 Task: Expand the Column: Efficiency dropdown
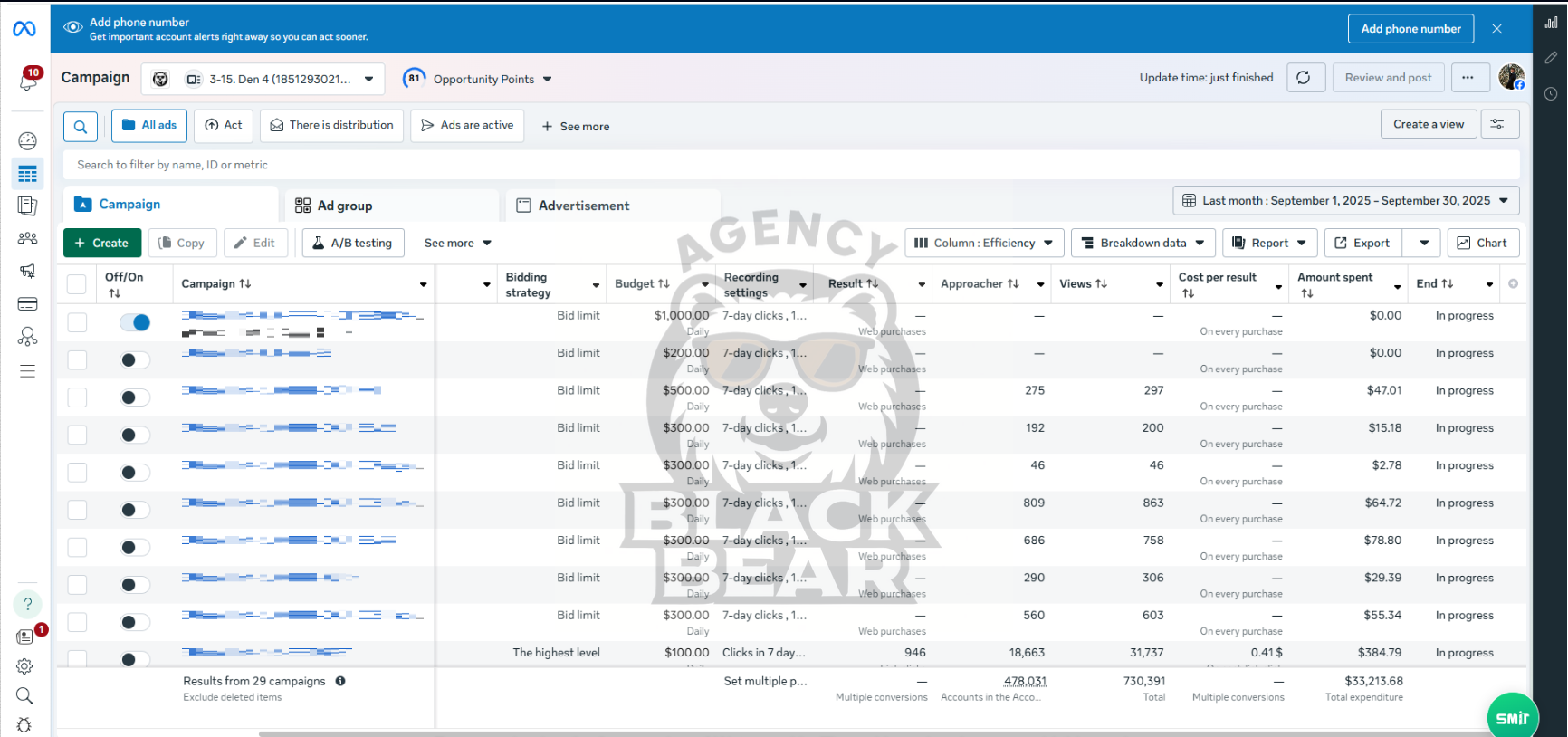click(984, 243)
